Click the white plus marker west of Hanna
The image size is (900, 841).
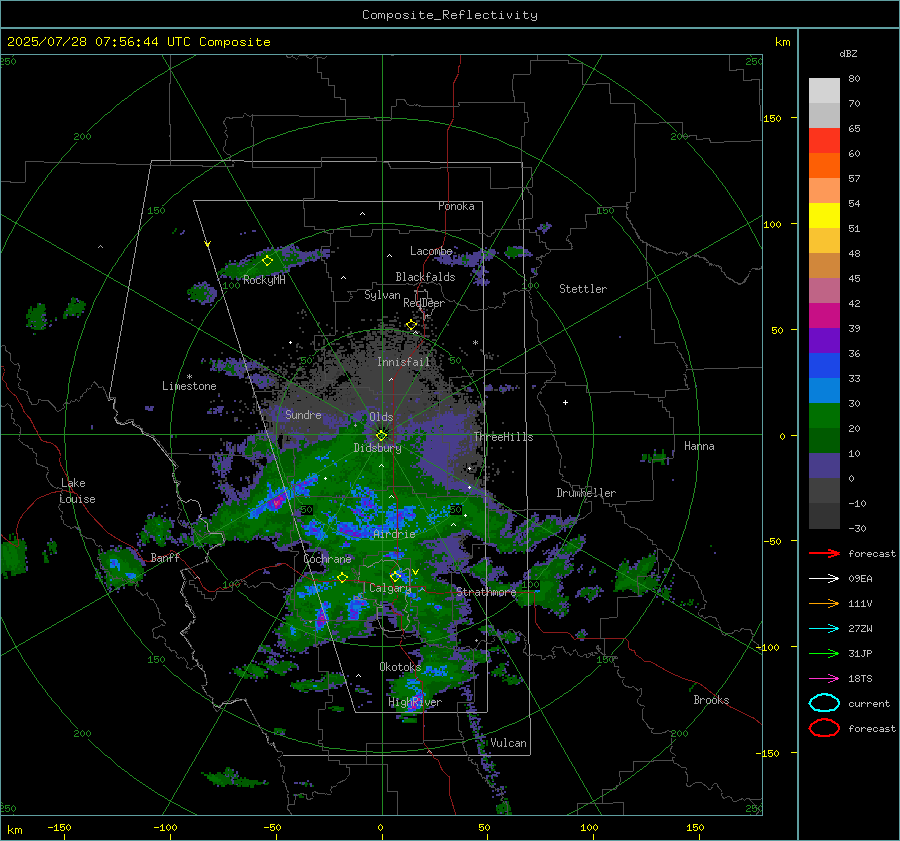coord(565,402)
